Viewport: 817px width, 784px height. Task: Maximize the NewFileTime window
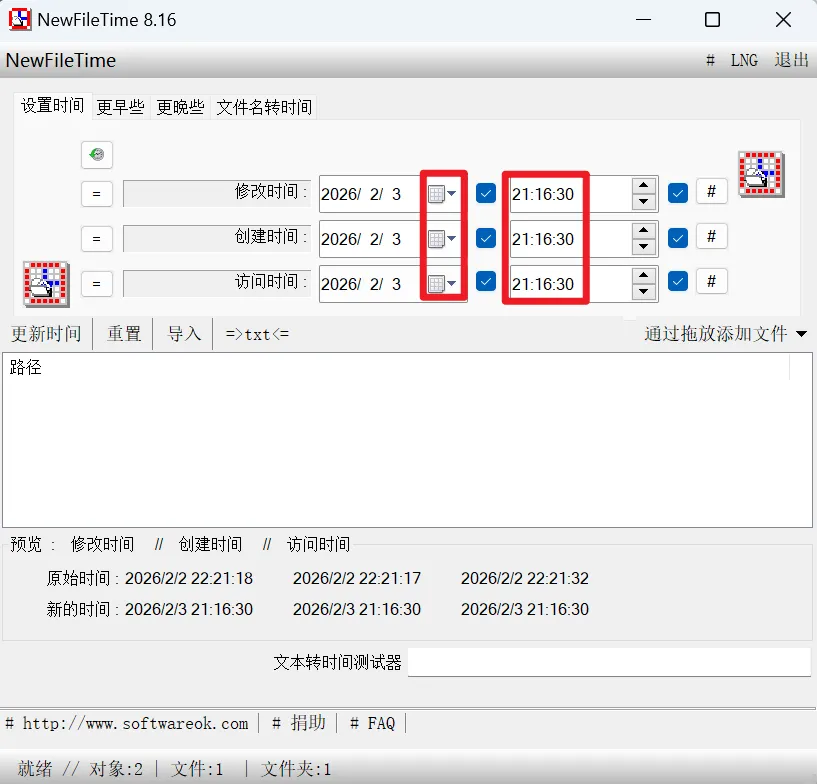tap(712, 20)
